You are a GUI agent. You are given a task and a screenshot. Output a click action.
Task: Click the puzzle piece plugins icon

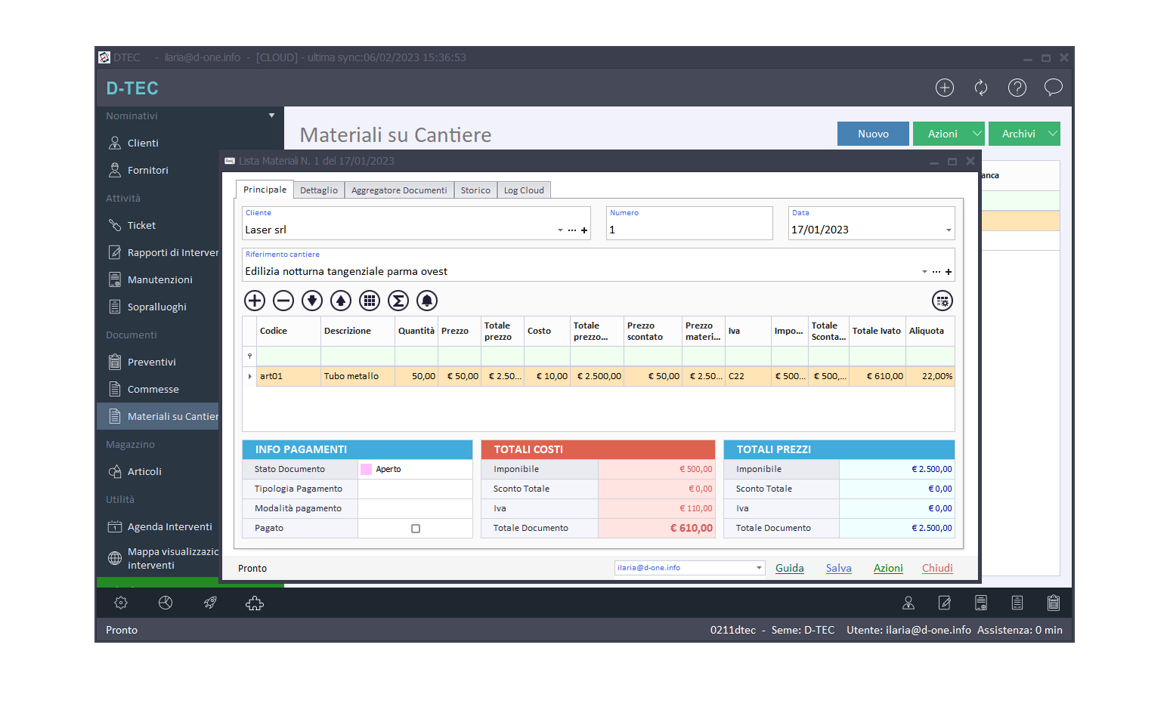(254, 603)
